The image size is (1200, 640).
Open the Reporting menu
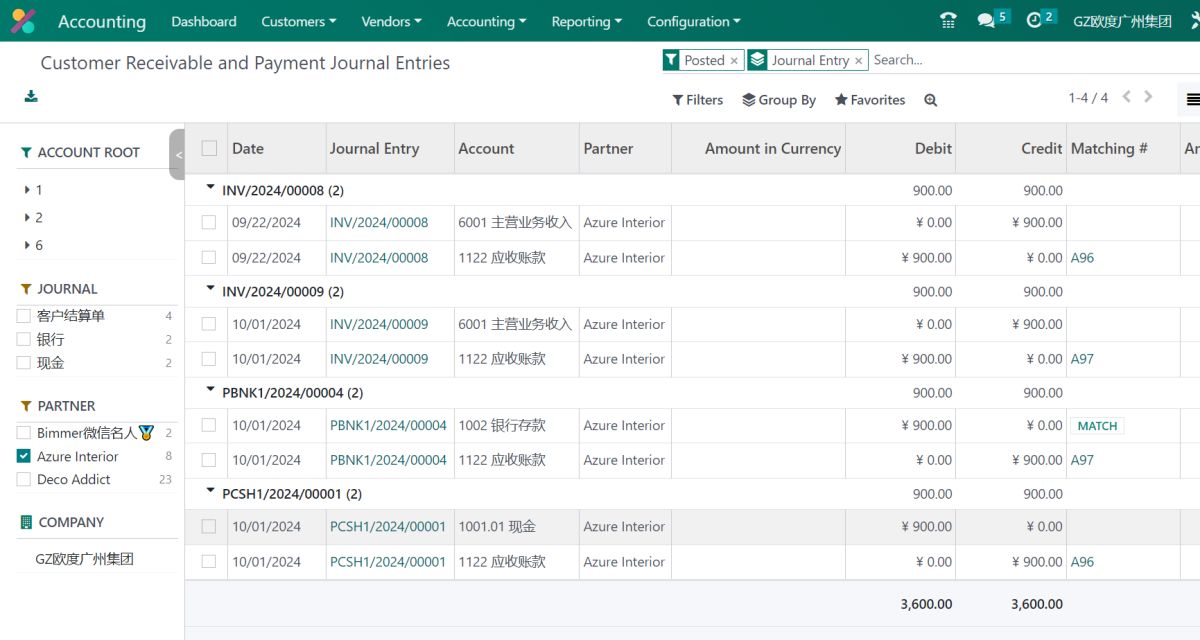587,21
